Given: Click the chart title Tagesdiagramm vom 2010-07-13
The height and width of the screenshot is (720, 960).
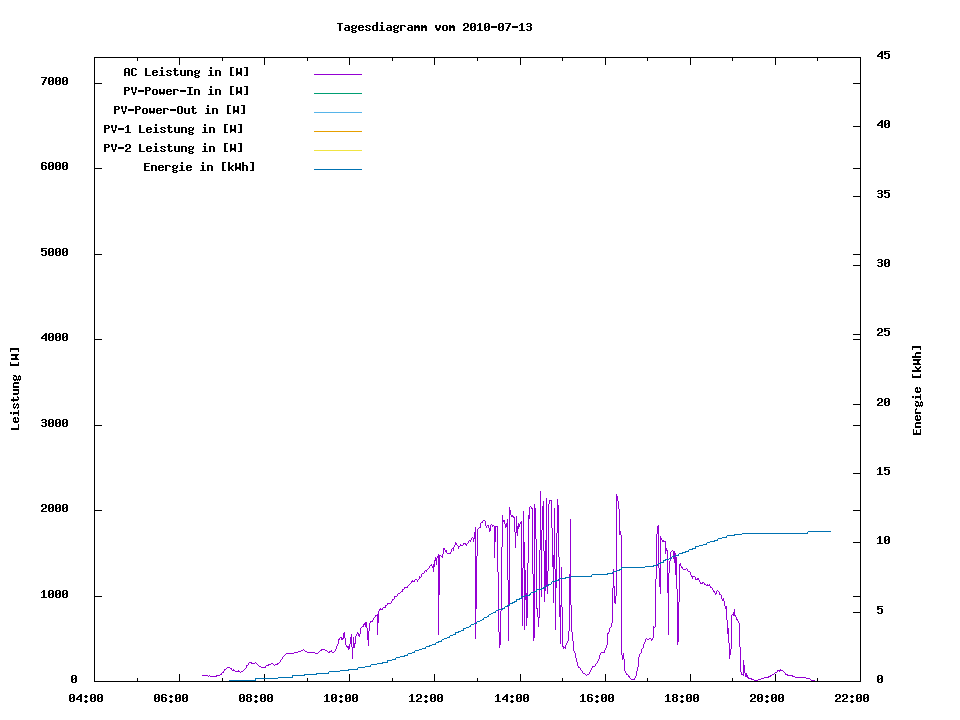Looking at the screenshot, I should tap(434, 27).
